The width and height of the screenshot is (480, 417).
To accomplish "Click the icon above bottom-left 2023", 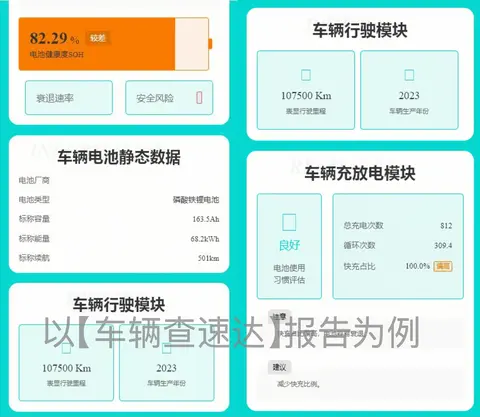I will pos(166,348).
